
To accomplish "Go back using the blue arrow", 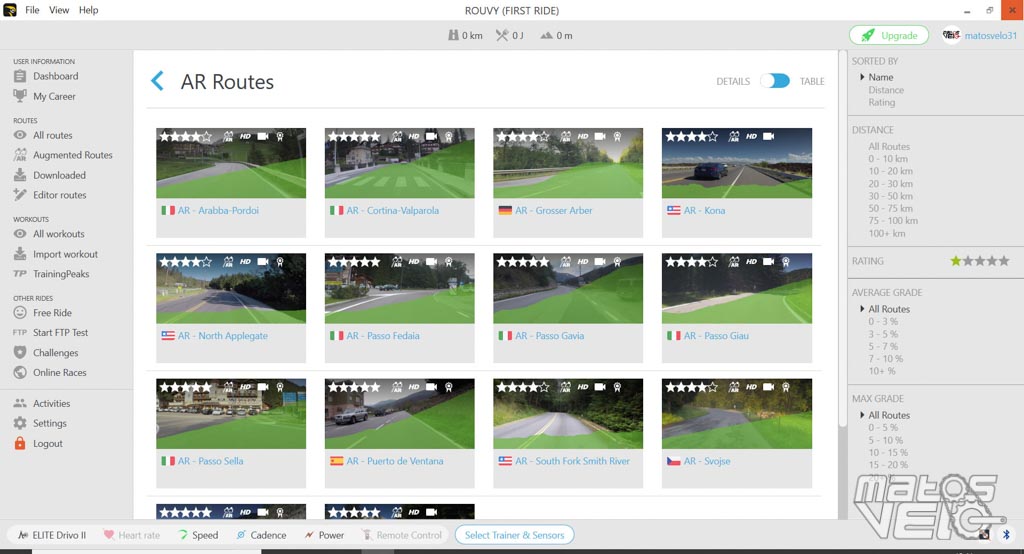I will coord(157,81).
